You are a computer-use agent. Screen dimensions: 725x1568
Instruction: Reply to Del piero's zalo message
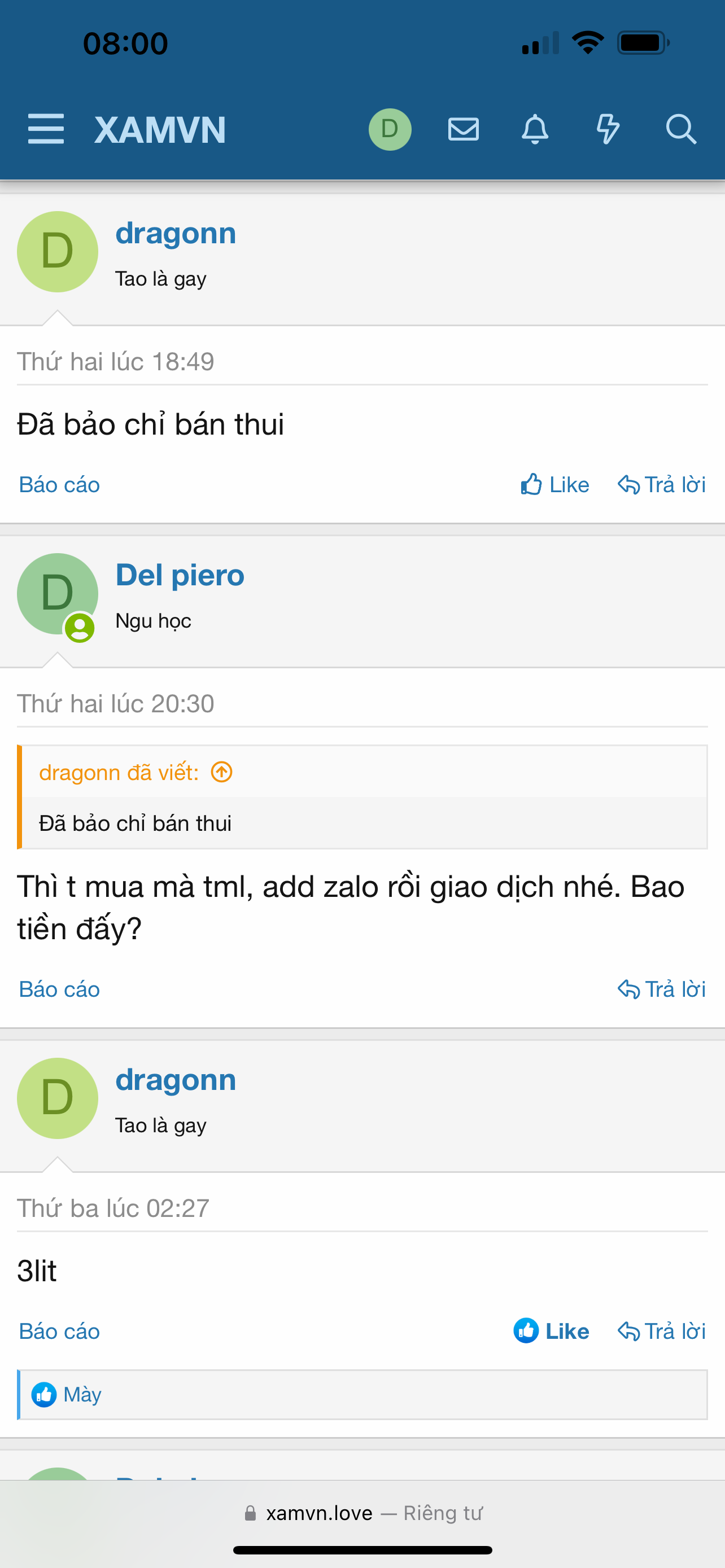click(x=662, y=989)
